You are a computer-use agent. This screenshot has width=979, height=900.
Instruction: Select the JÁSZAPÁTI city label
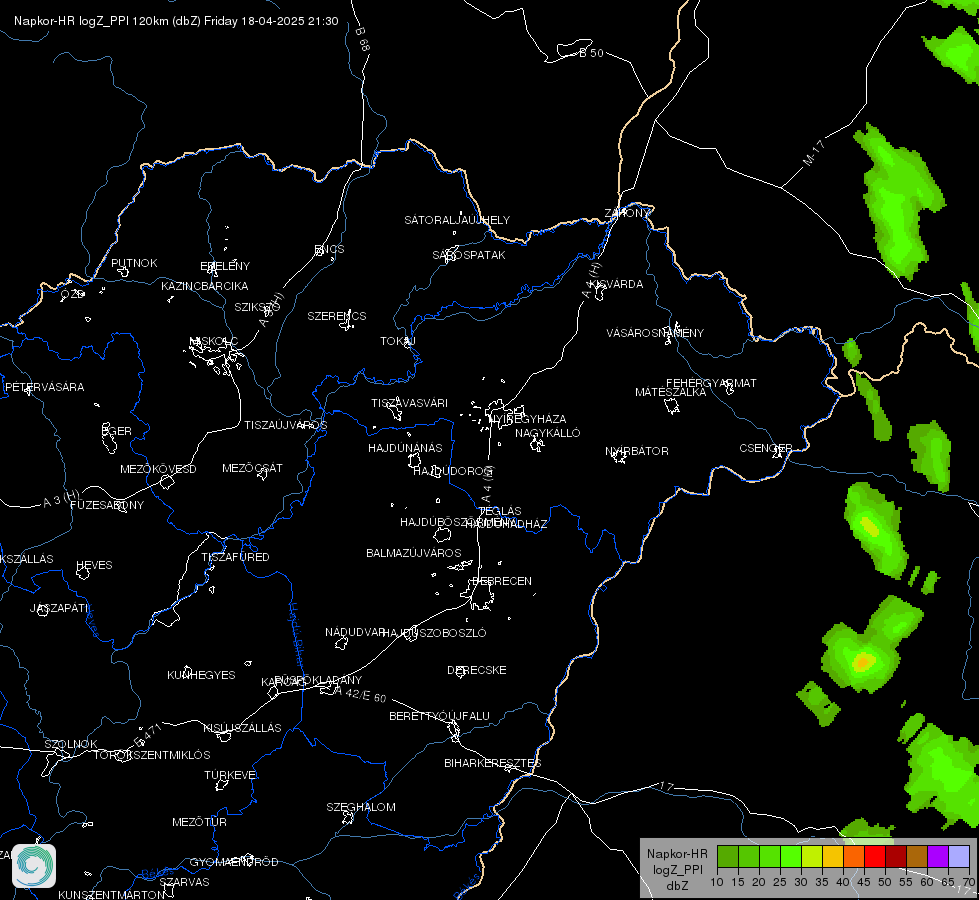pos(60,608)
